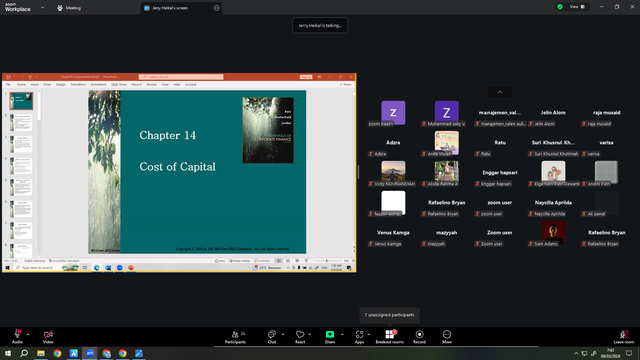
Task: Open the React emoji menu
Action: click(x=300, y=337)
